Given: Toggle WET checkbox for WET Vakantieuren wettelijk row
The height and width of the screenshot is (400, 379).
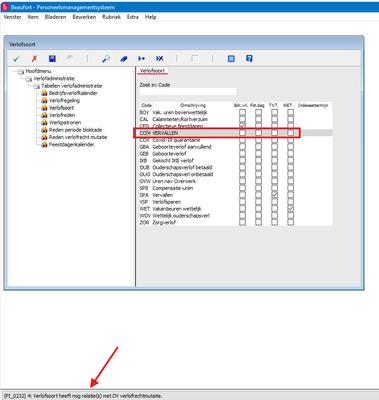Looking at the screenshot, I should [x=291, y=209].
